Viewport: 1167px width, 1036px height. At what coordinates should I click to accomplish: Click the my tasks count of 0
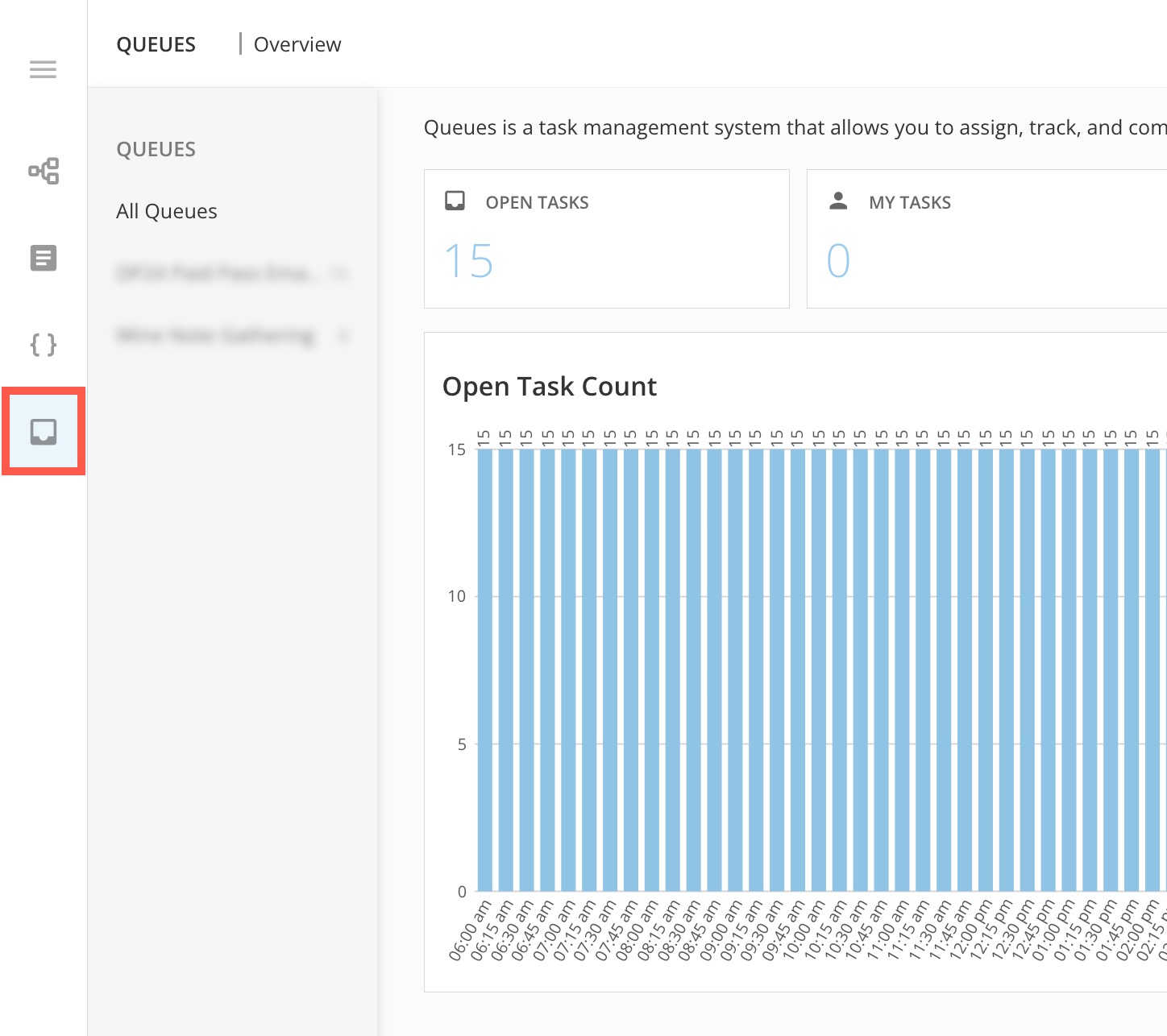click(838, 261)
